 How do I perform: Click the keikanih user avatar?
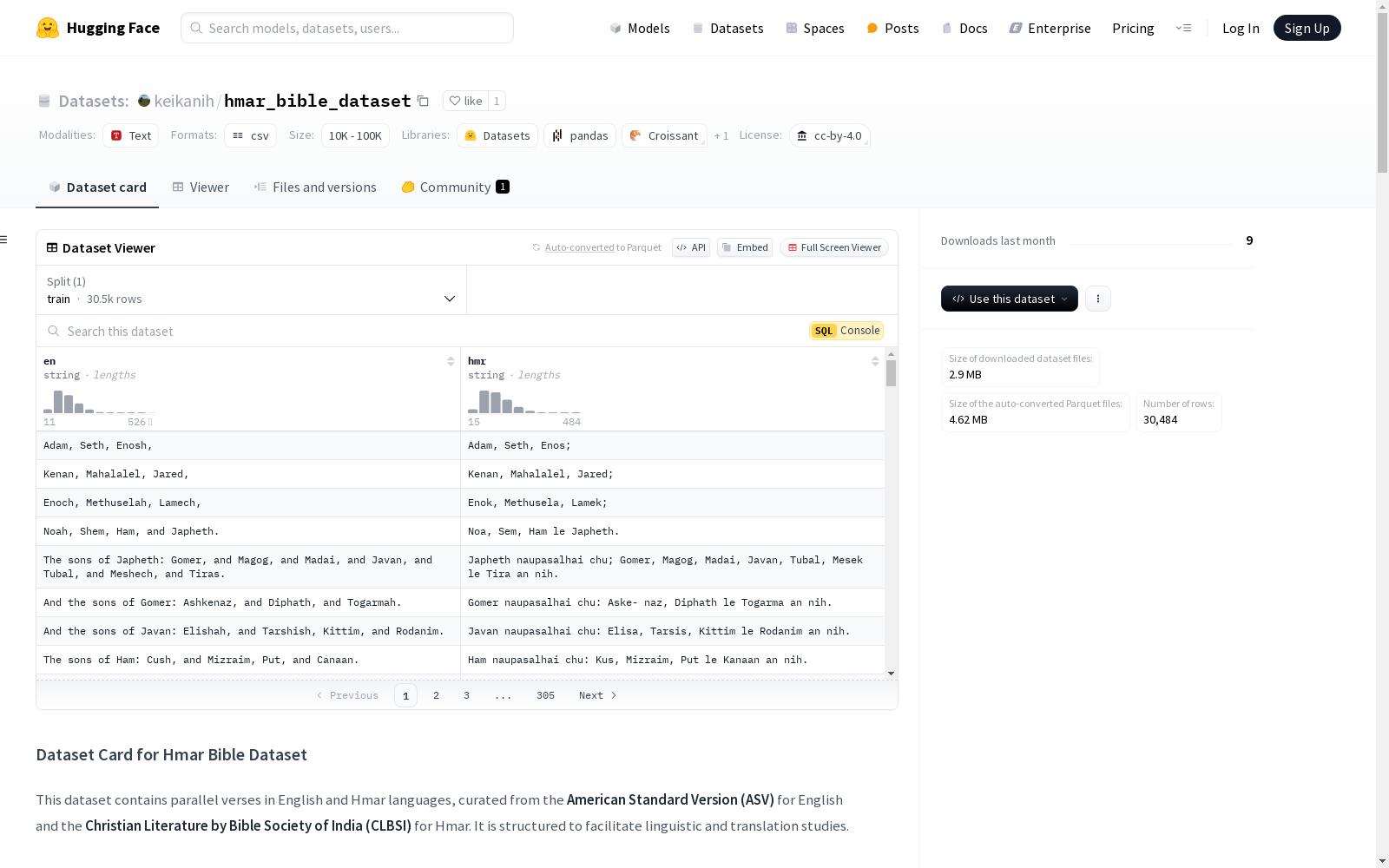point(144,101)
